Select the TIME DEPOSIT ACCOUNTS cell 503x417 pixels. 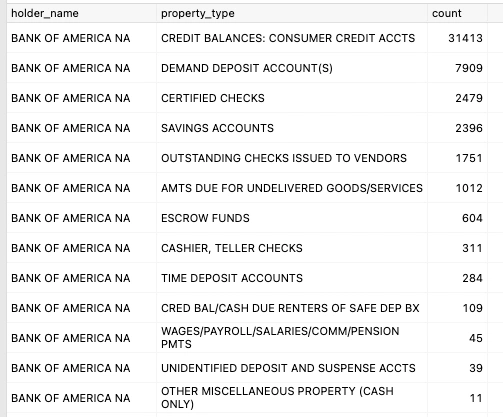292,278
